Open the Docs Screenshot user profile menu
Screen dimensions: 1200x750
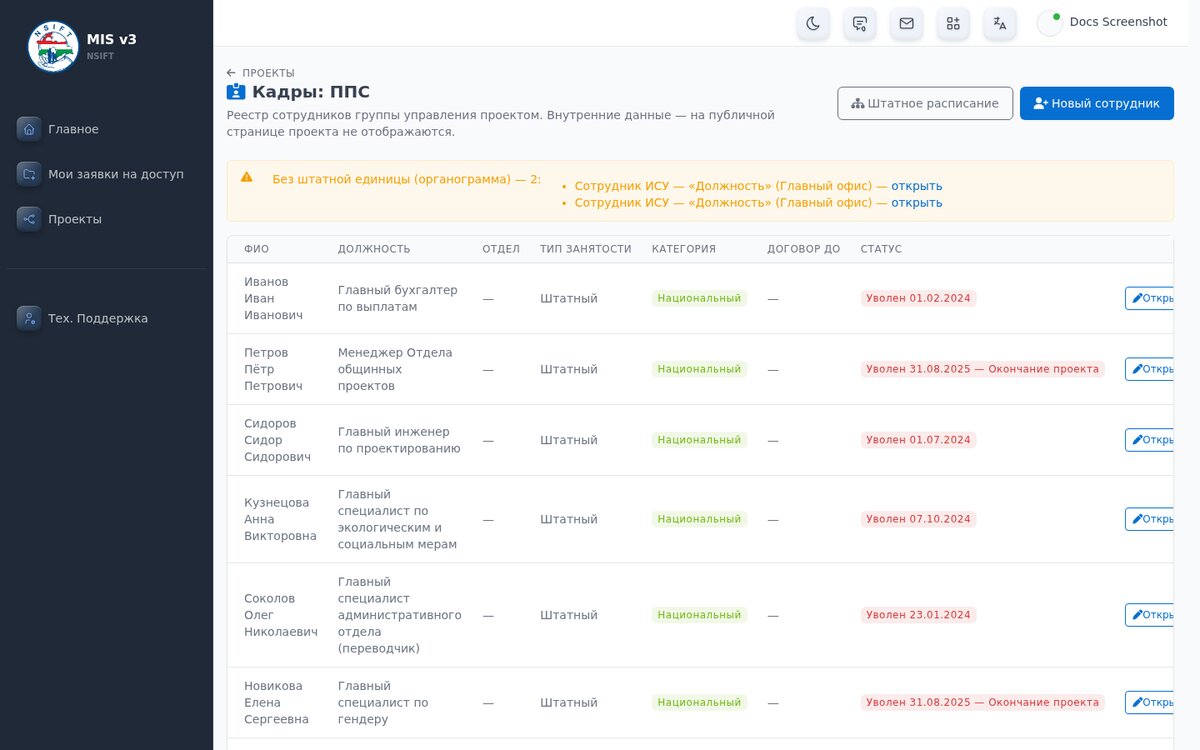tap(1103, 23)
